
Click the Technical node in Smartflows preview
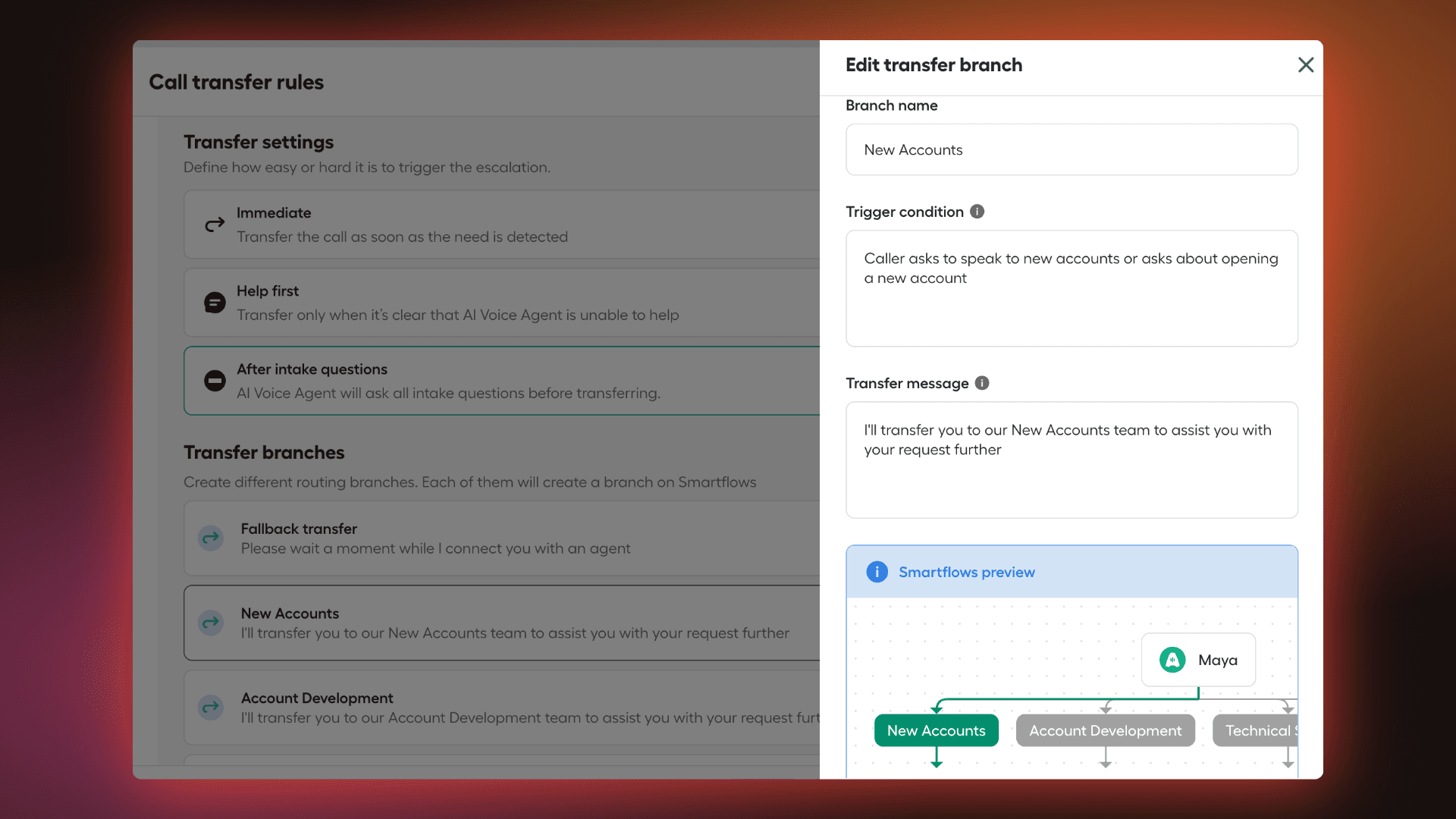pyautogui.click(x=1255, y=730)
